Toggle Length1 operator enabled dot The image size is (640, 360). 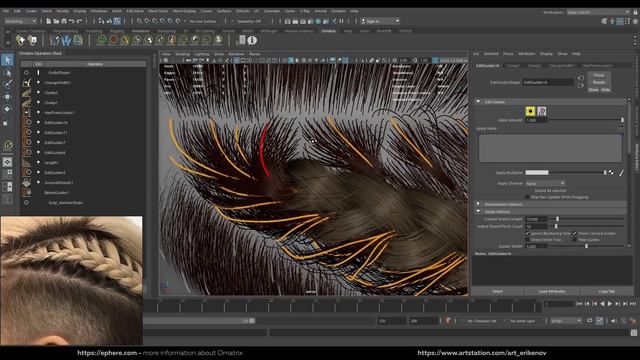[38, 162]
